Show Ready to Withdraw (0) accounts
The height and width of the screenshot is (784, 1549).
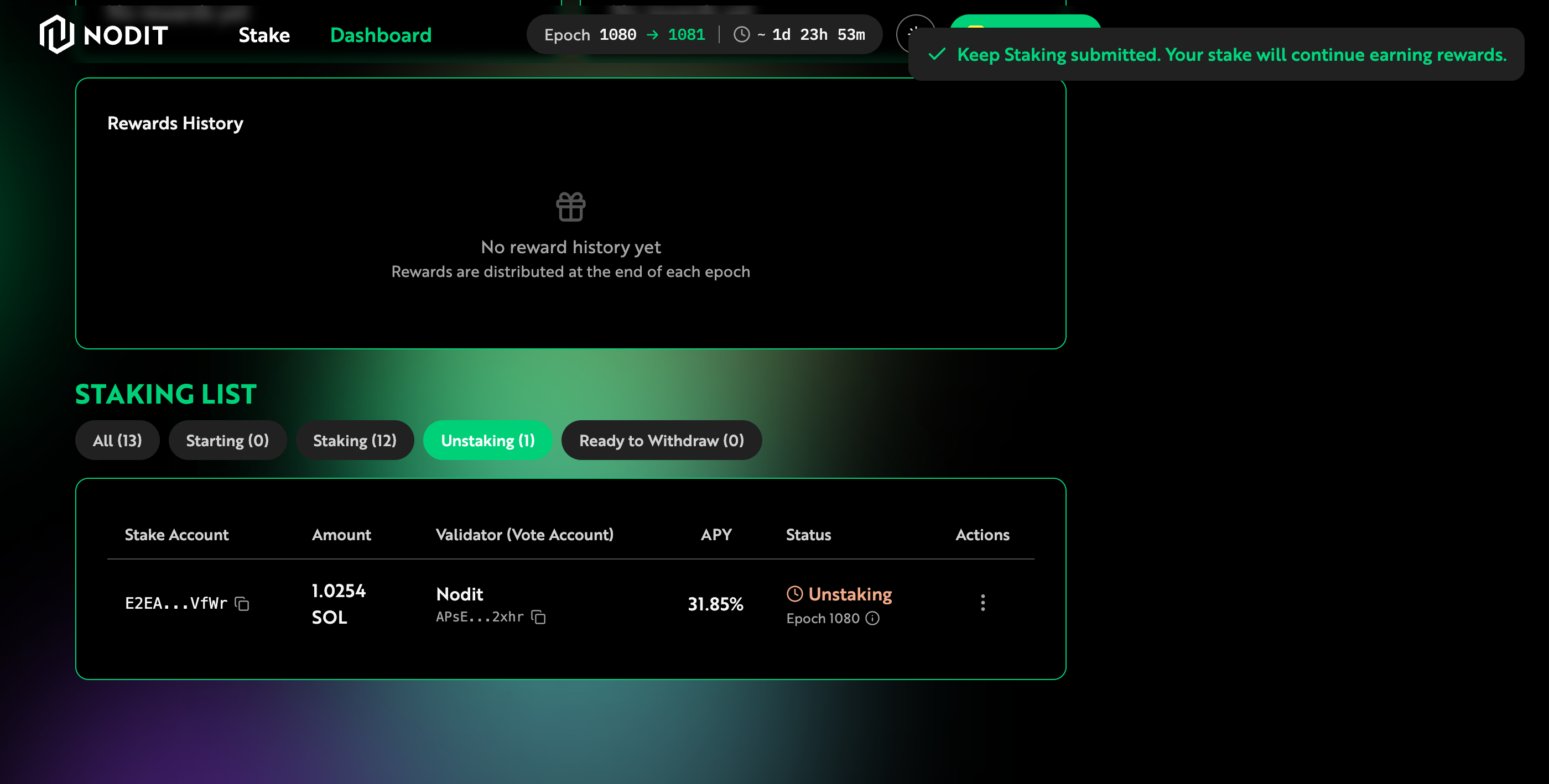pos(662,440)
